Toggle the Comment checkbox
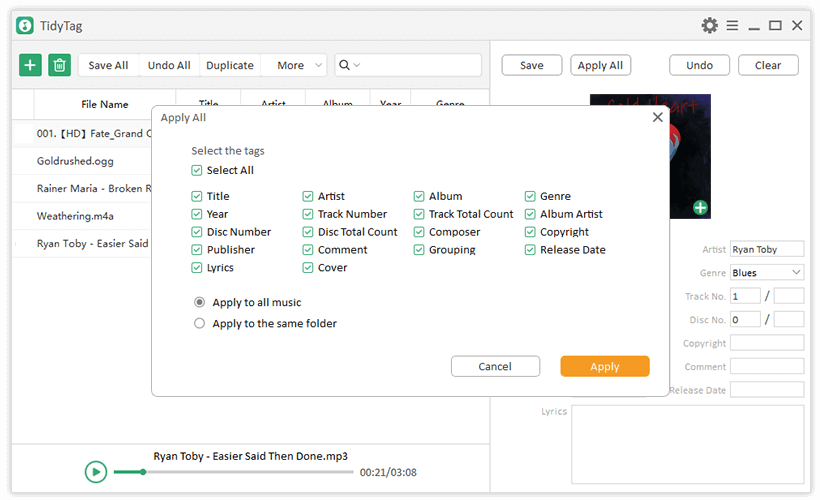Screen dimensions: 820x500 click(308, 249)
